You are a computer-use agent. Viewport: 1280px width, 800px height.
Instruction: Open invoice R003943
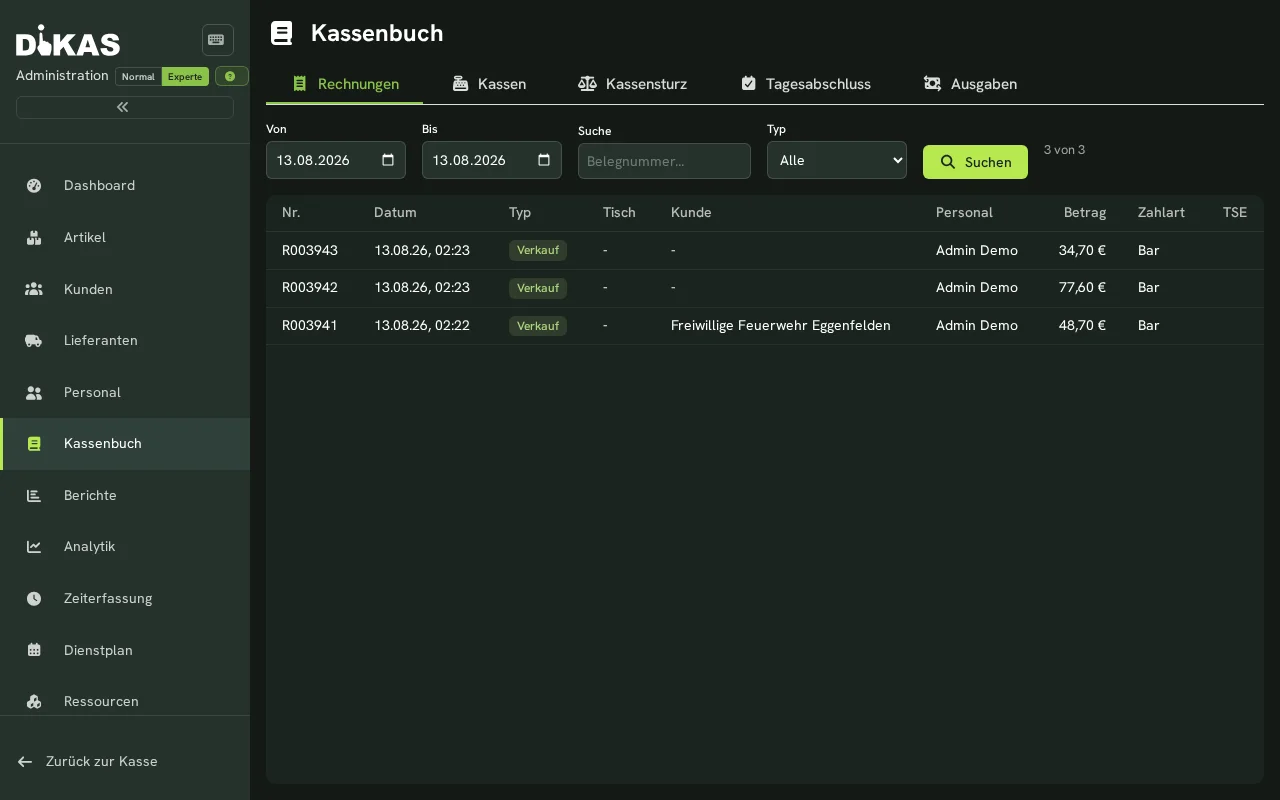[x=765, y=250]
